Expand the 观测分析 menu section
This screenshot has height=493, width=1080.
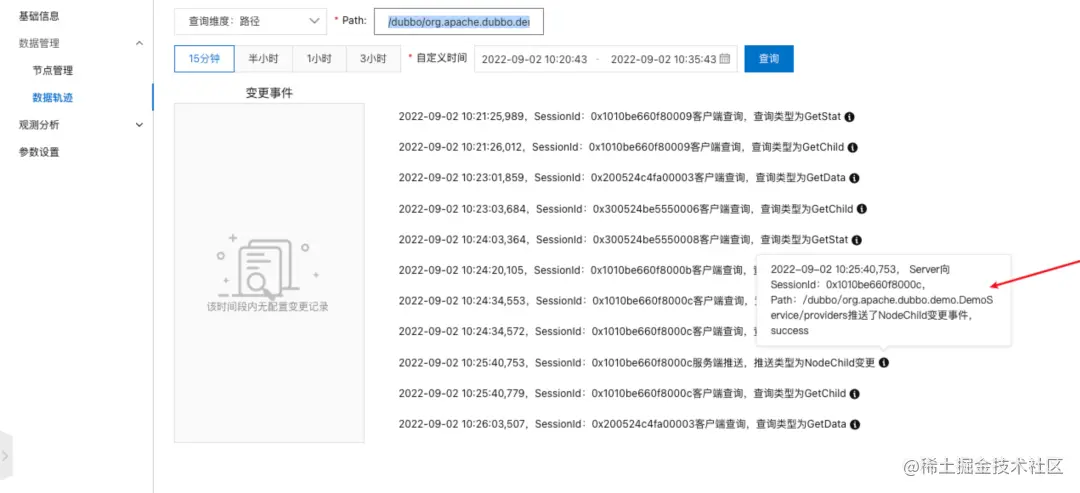coord(139,125)
